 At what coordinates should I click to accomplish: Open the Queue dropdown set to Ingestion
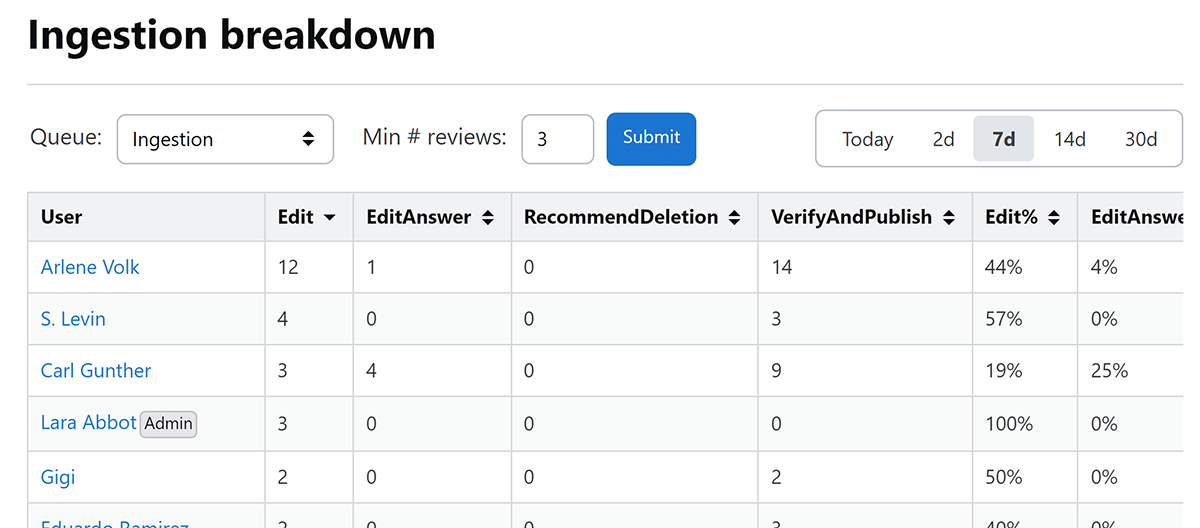[x=225, y=139]
